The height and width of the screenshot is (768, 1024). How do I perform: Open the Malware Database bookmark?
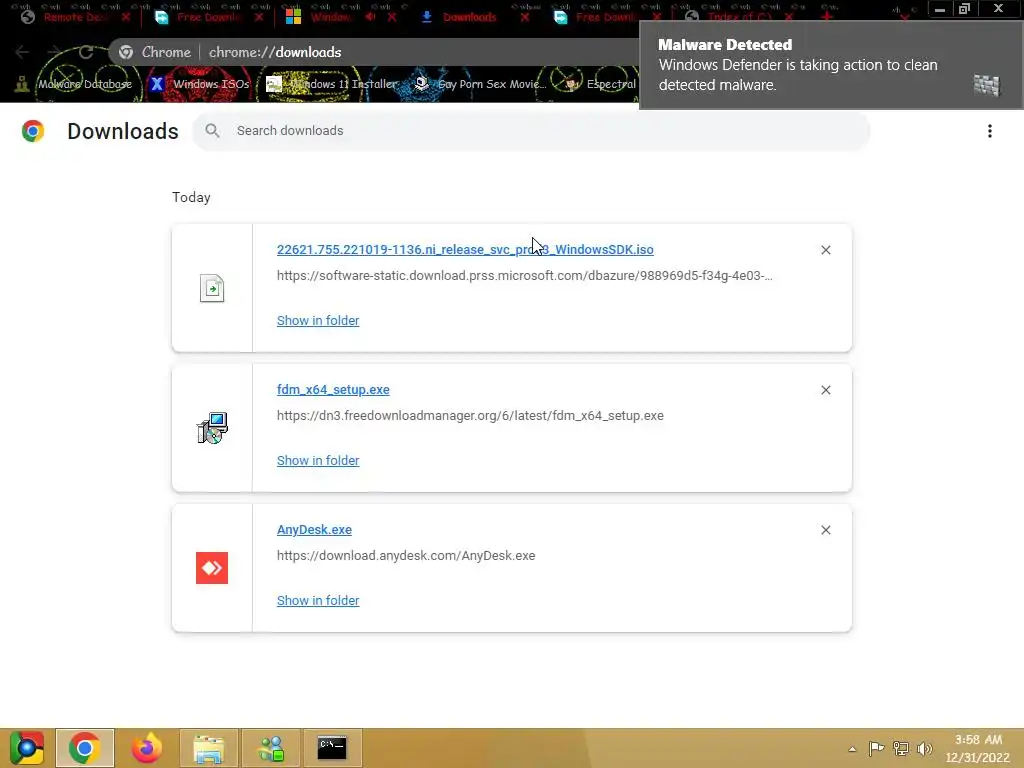[73, 84]
